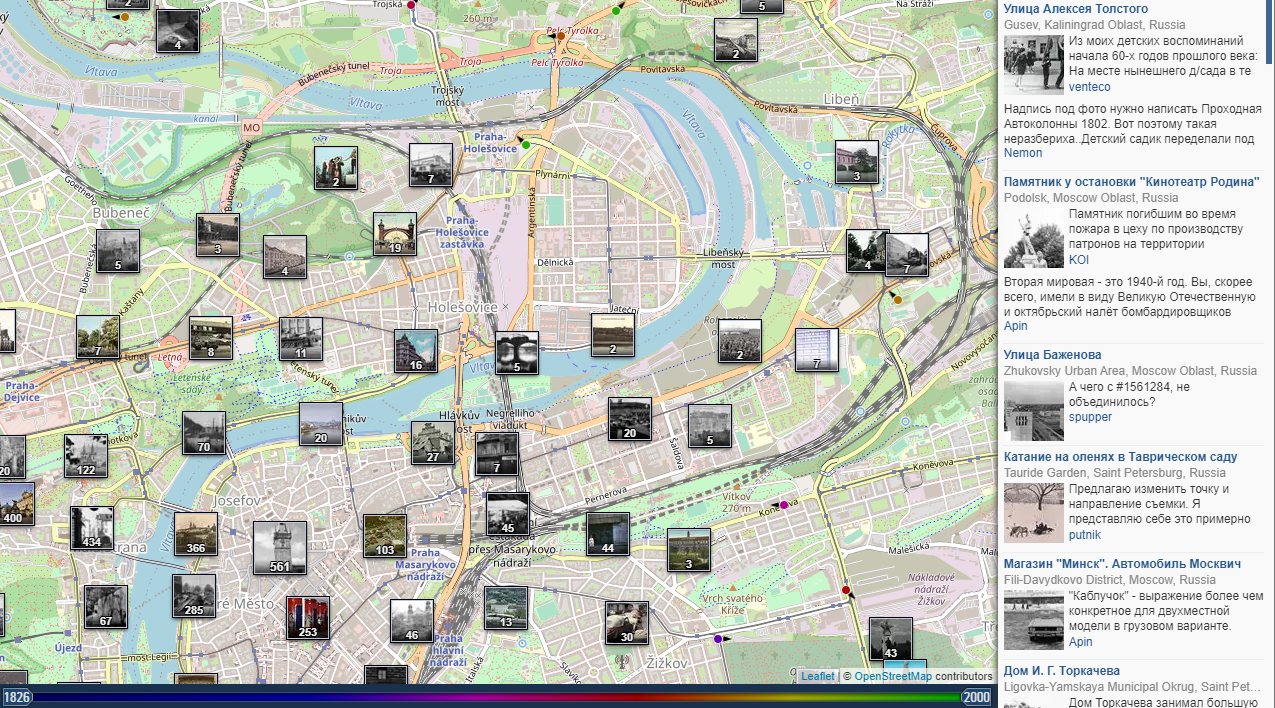Open 'Улица Баженова' photo link
Screen dimensions: 1275x708
pyautogui.click(x=1053, y=355)
